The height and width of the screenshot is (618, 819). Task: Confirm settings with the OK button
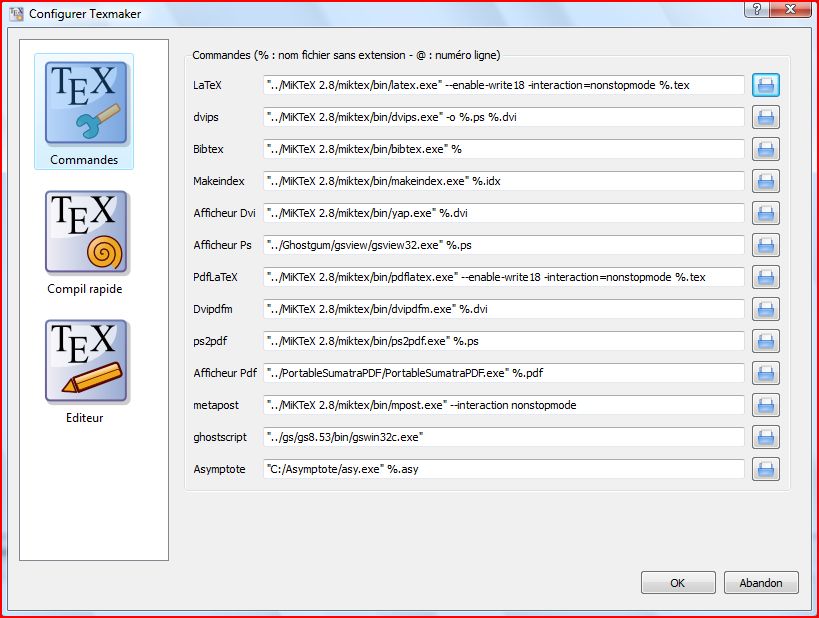click(x=678, y=582)
